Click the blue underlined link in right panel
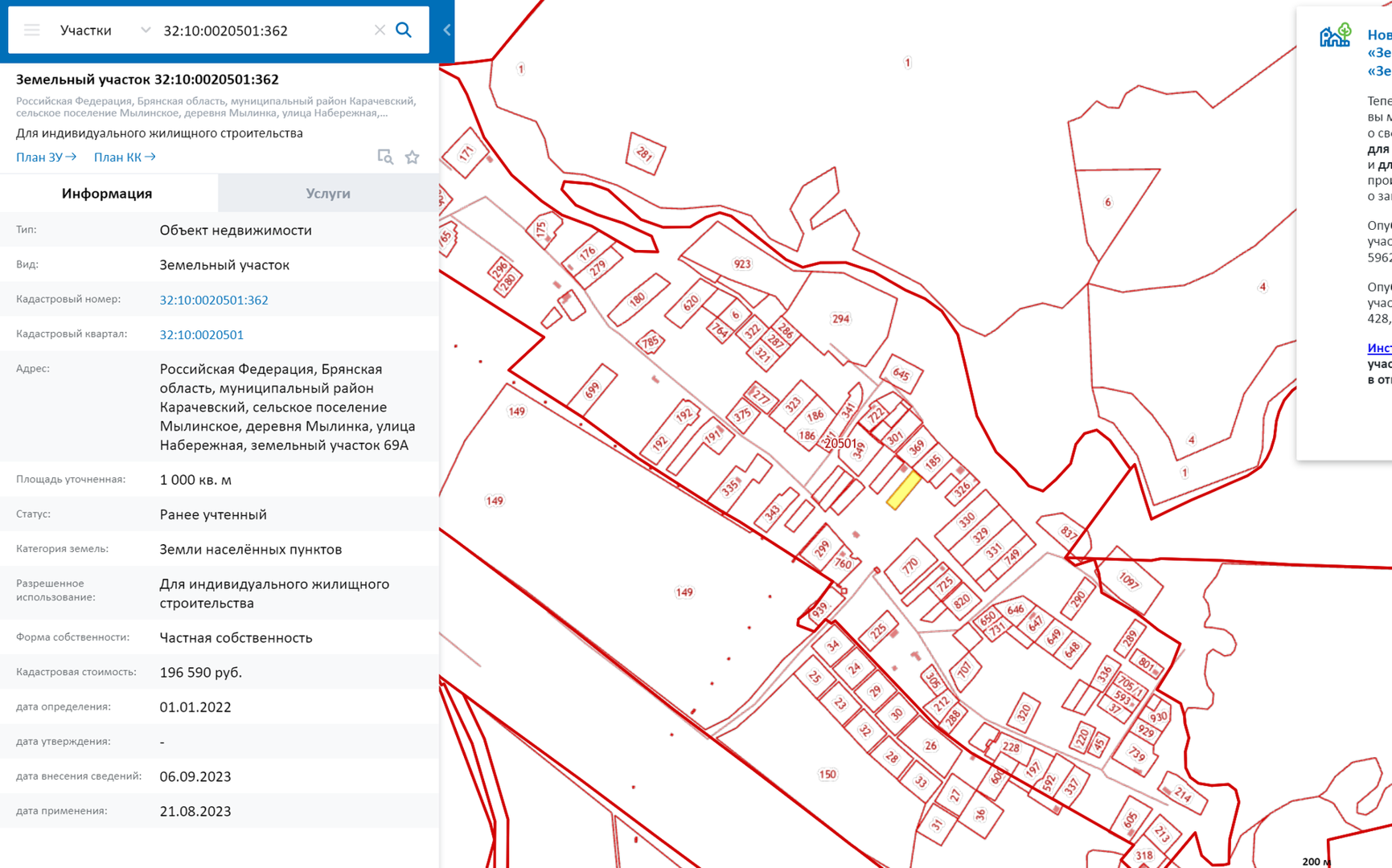 click(1379, 348)
